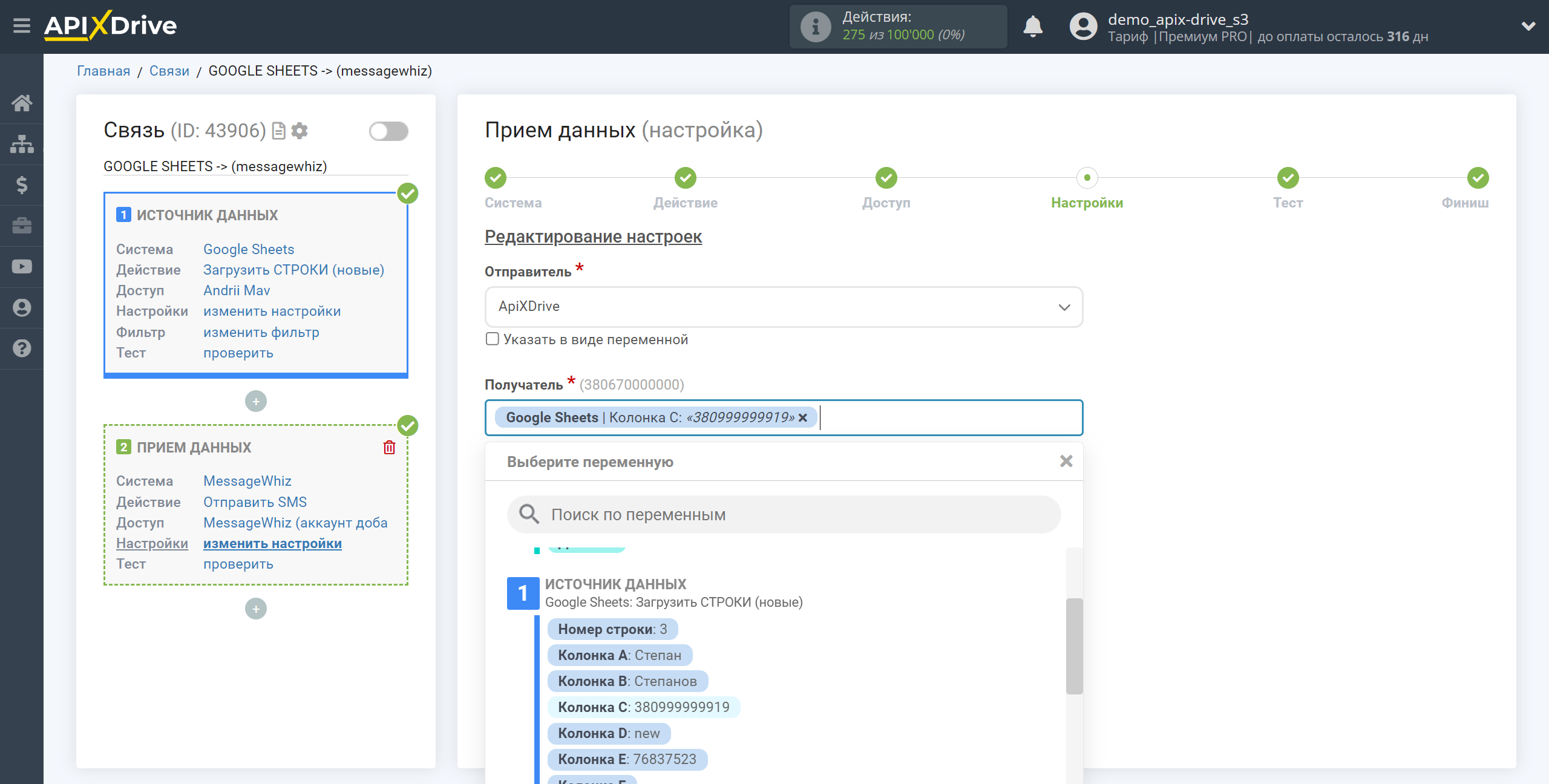Open connection settings gear icon

pyautogui.click(x=300, y=131)
